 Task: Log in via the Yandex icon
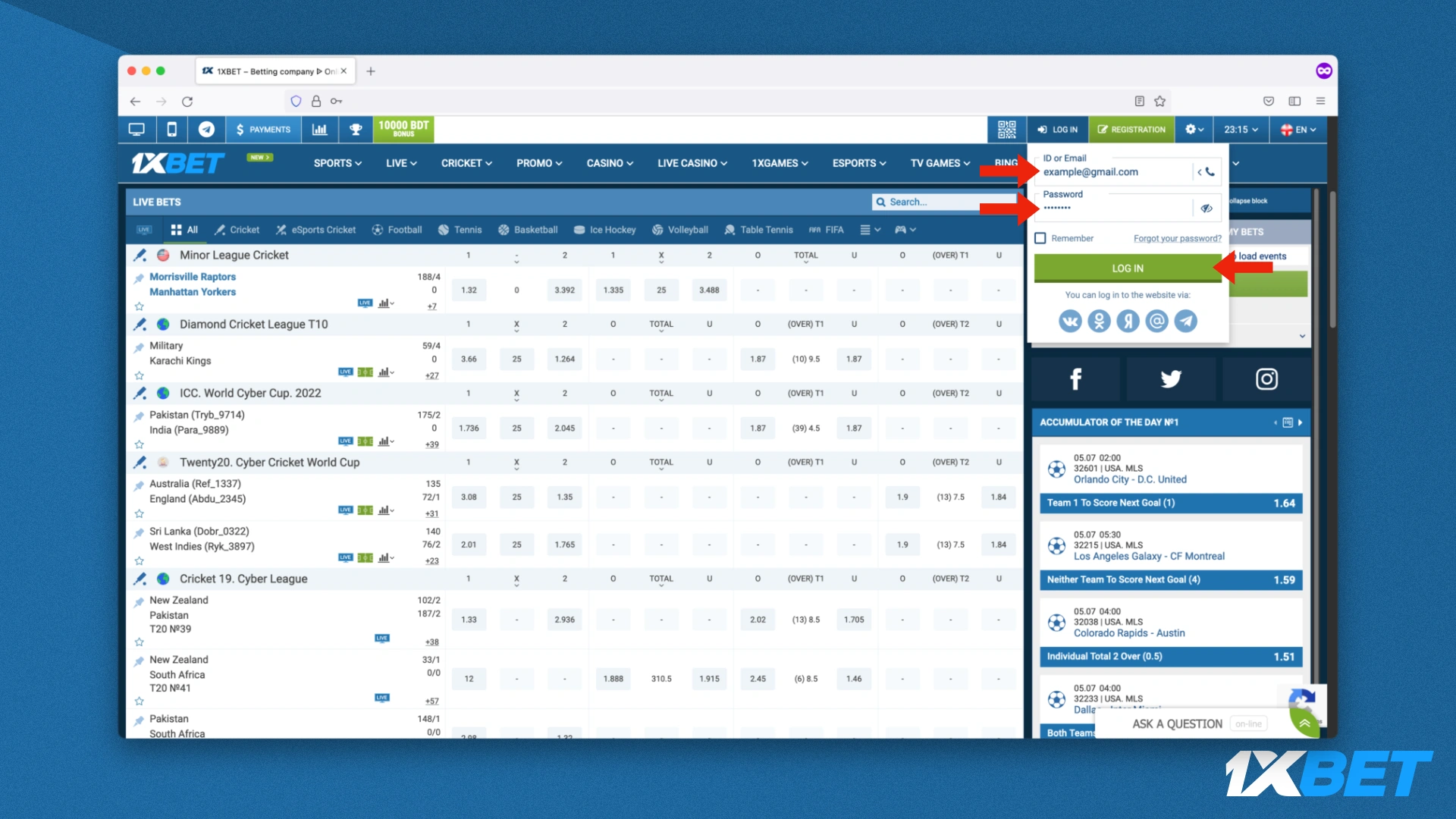pos(1128,322)
